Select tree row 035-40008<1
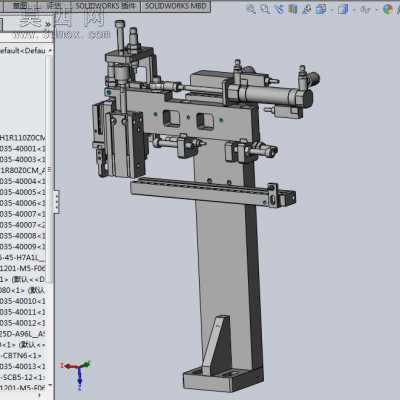 [x=23, y=236]
